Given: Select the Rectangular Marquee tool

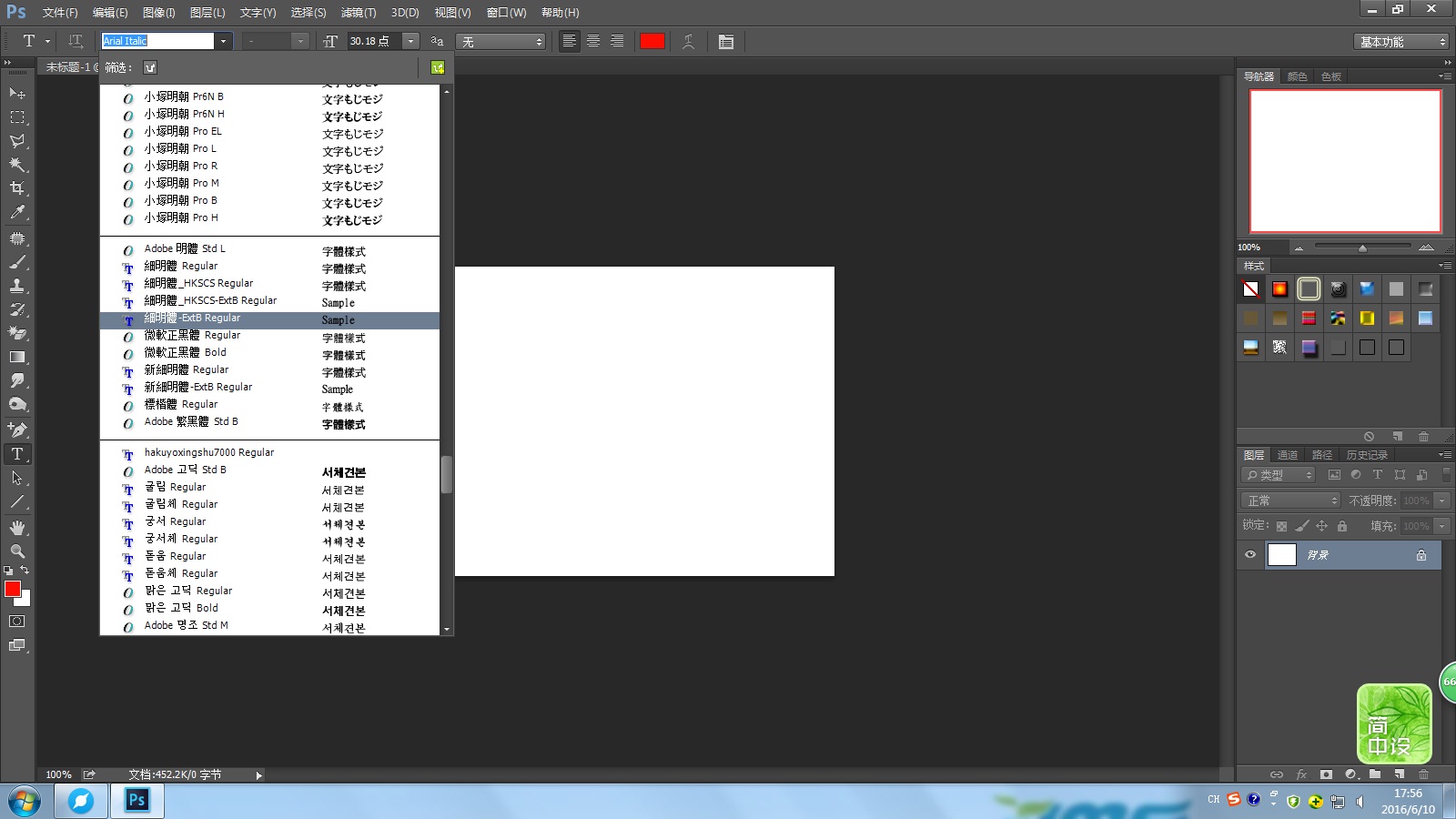Looking at the screenshot, I should pyautogui.click(x=17, y=116).
